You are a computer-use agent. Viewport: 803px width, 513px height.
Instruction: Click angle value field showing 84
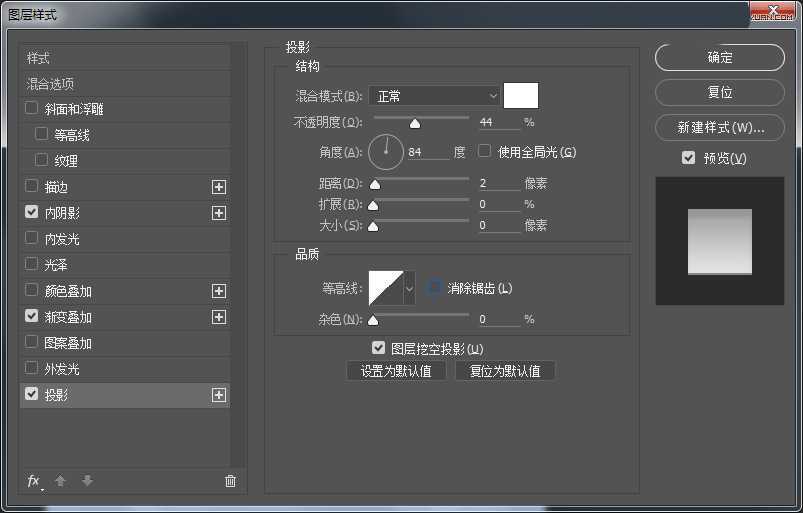coord(428,152)
